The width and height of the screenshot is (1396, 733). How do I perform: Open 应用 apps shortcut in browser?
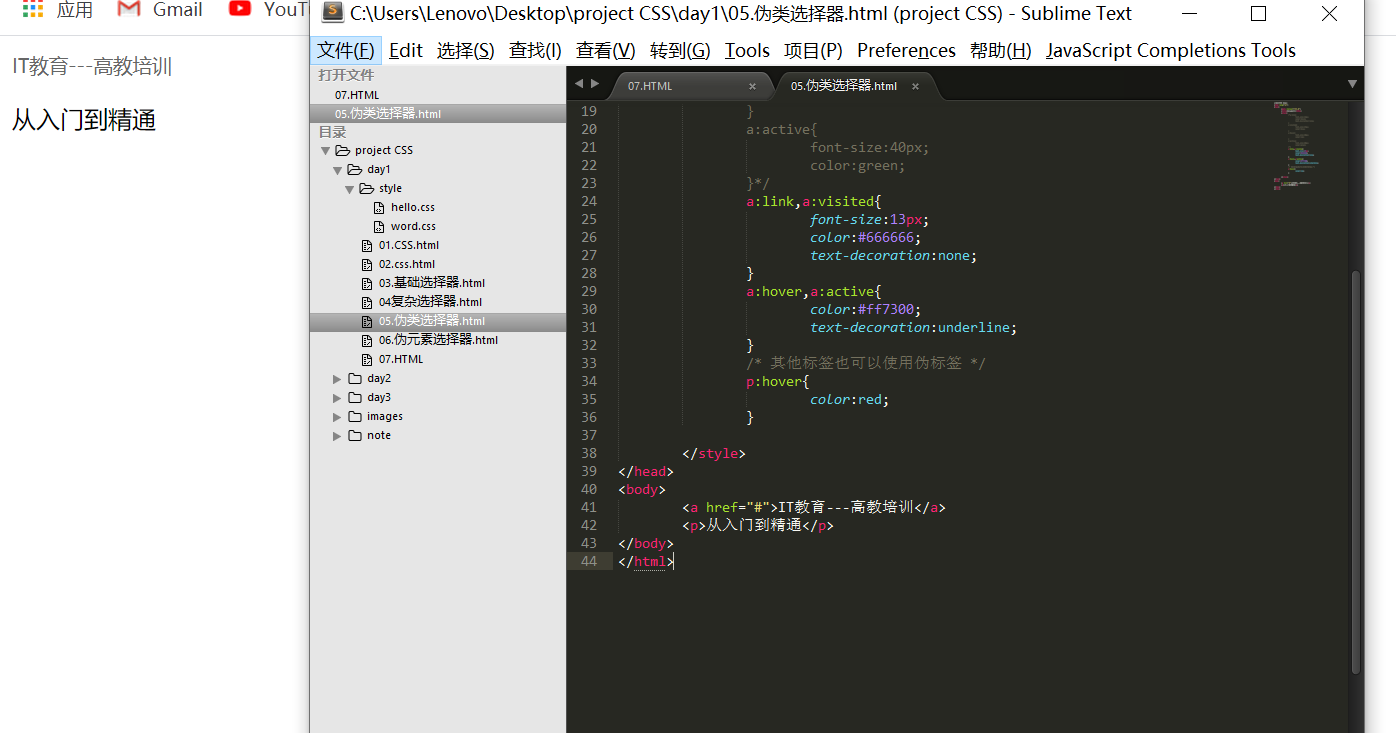(57, 10)
